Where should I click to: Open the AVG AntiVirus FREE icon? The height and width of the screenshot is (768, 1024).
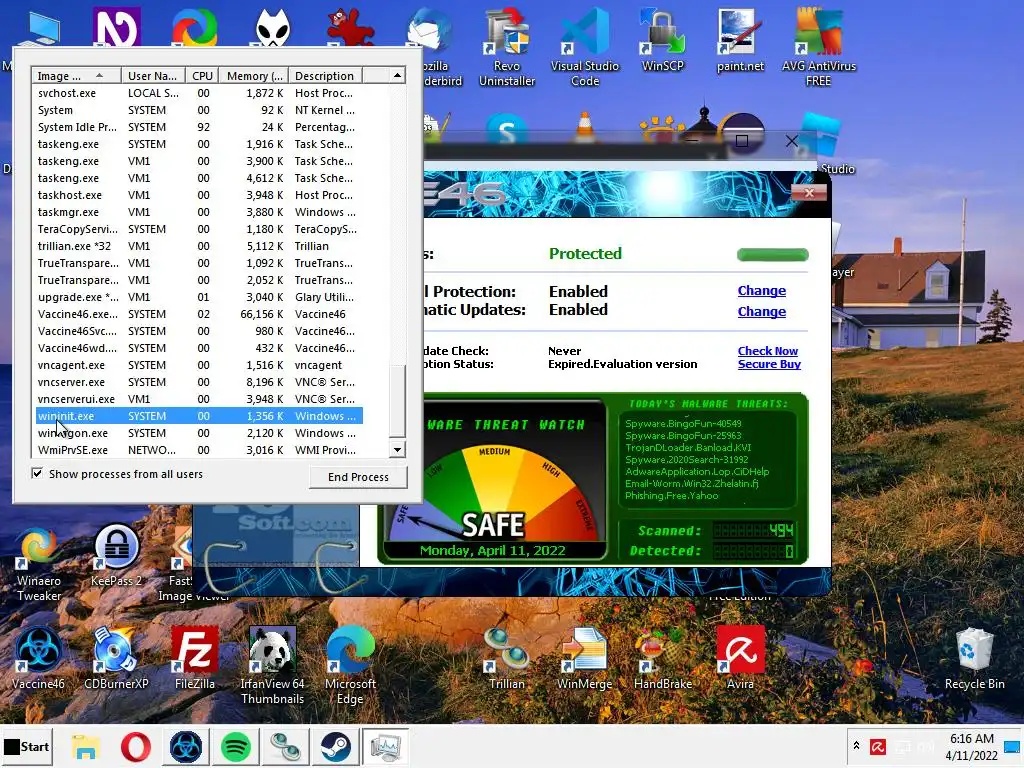click(819, 49)
